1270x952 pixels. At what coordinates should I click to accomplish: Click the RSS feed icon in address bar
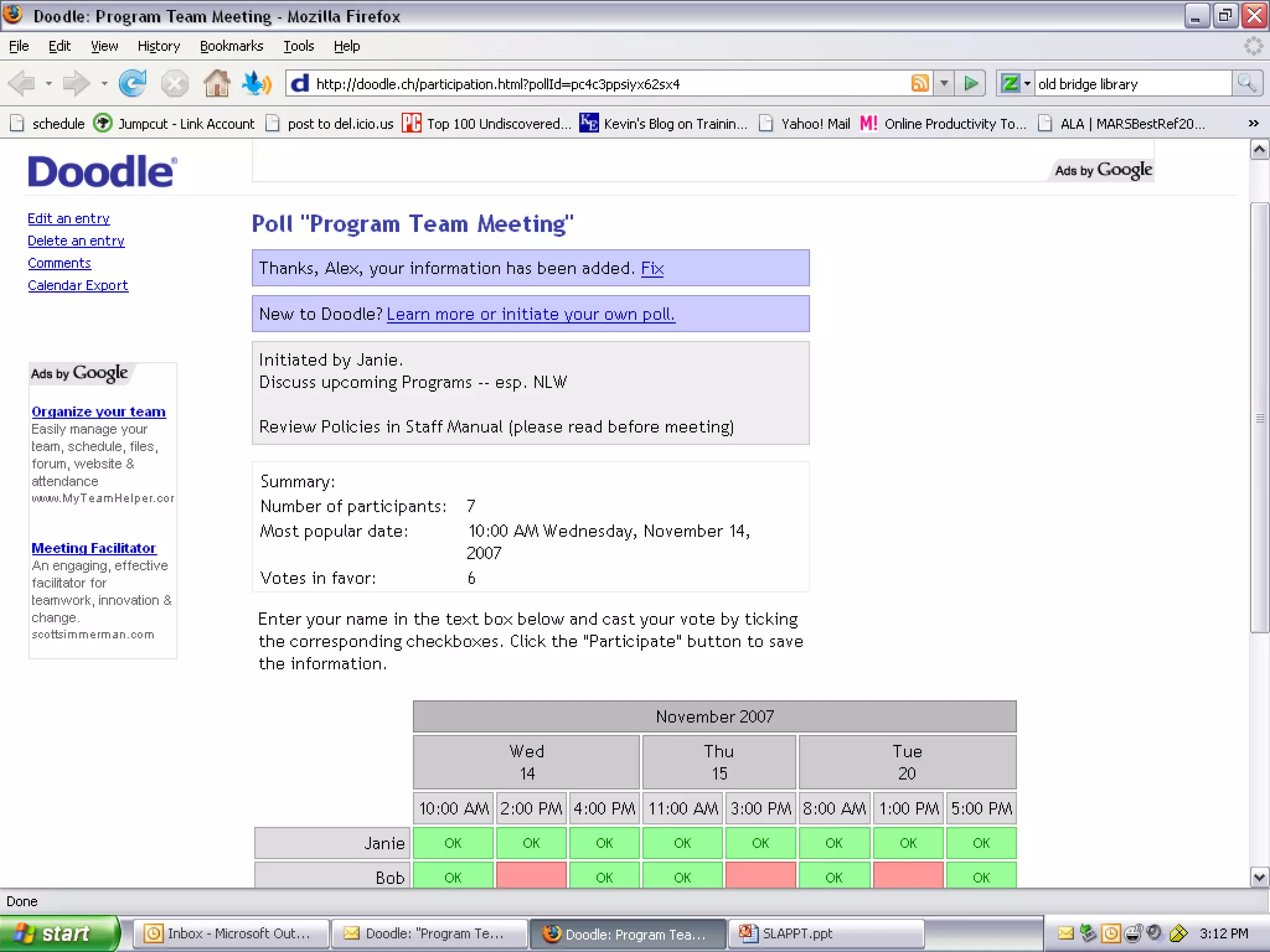click(920, 83)
